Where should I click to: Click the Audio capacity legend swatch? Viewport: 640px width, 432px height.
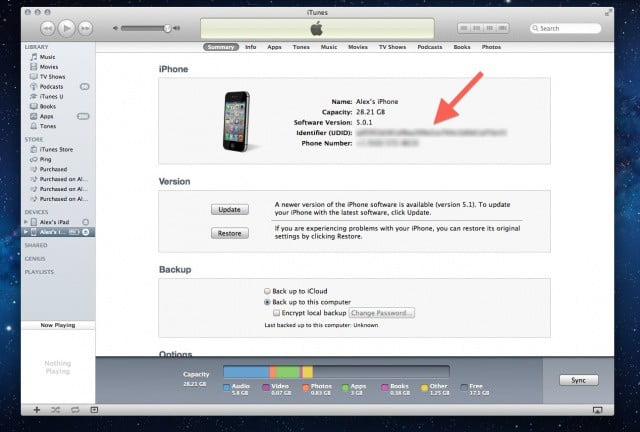[227, 387]
